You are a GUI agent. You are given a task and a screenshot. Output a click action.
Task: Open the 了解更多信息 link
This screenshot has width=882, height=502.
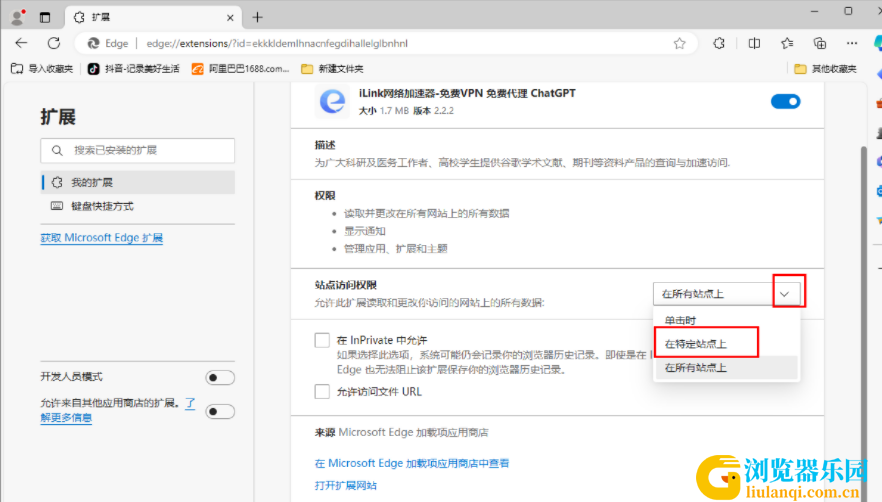[x=66, y=418]
